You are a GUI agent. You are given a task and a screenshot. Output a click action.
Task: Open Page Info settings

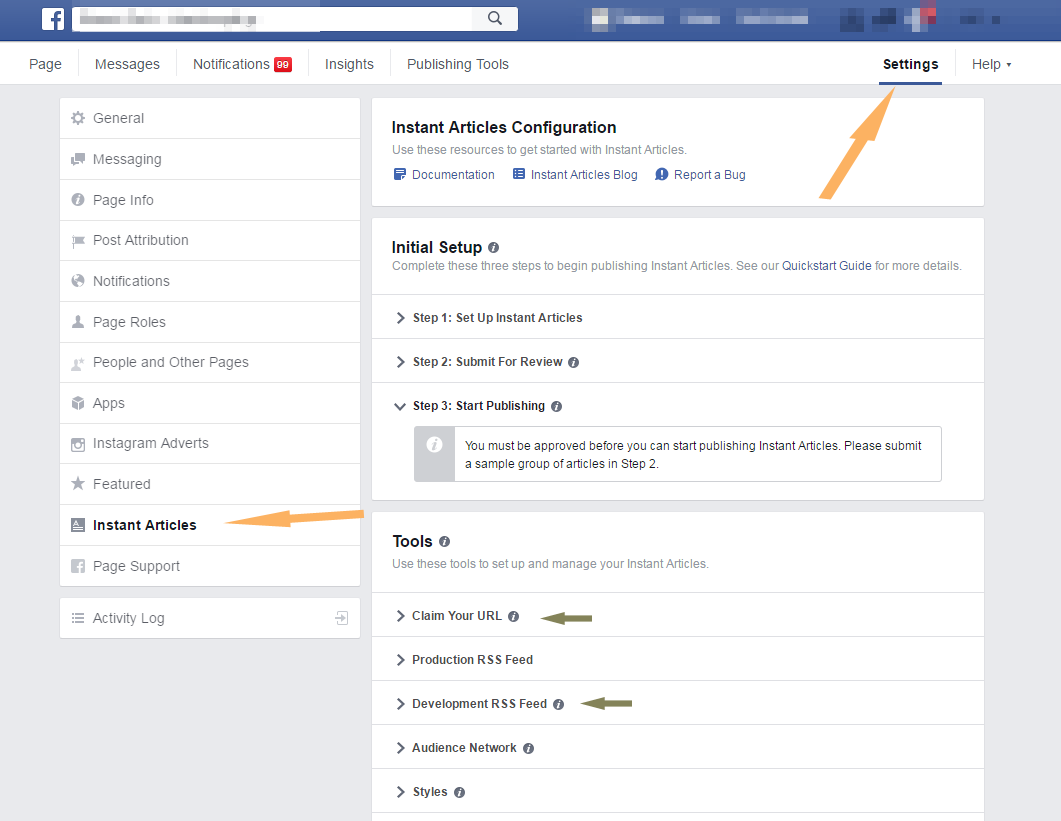click(x=210, y=200)
